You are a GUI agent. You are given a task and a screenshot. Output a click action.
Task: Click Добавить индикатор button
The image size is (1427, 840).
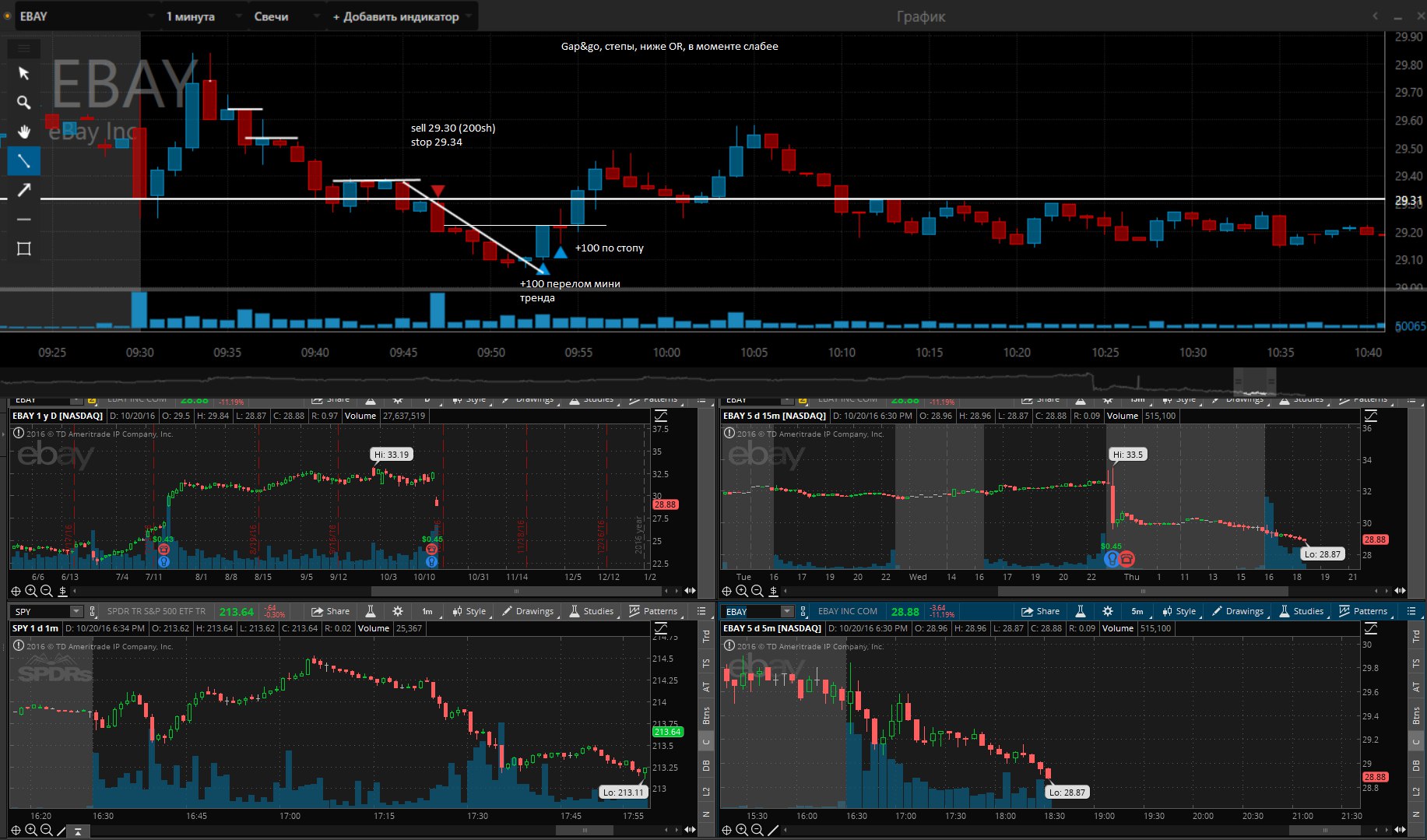(x=402, y=16)
